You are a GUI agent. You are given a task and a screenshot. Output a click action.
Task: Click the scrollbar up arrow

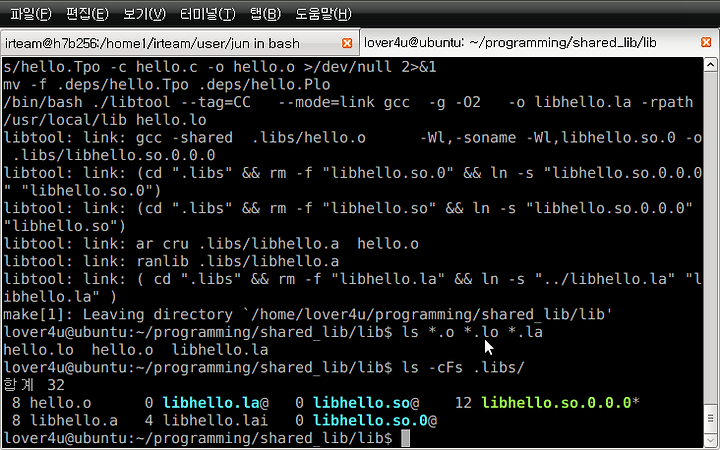point(710,65)
